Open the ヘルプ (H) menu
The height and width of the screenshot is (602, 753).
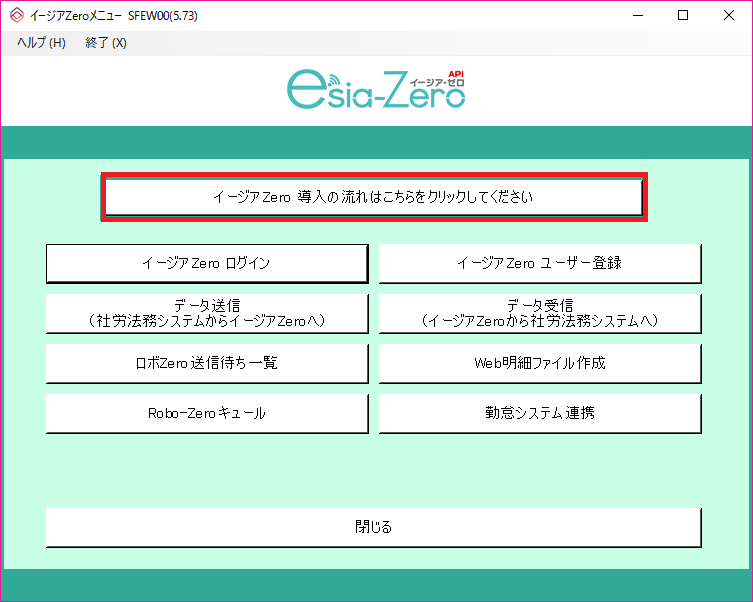coord(41,43)
